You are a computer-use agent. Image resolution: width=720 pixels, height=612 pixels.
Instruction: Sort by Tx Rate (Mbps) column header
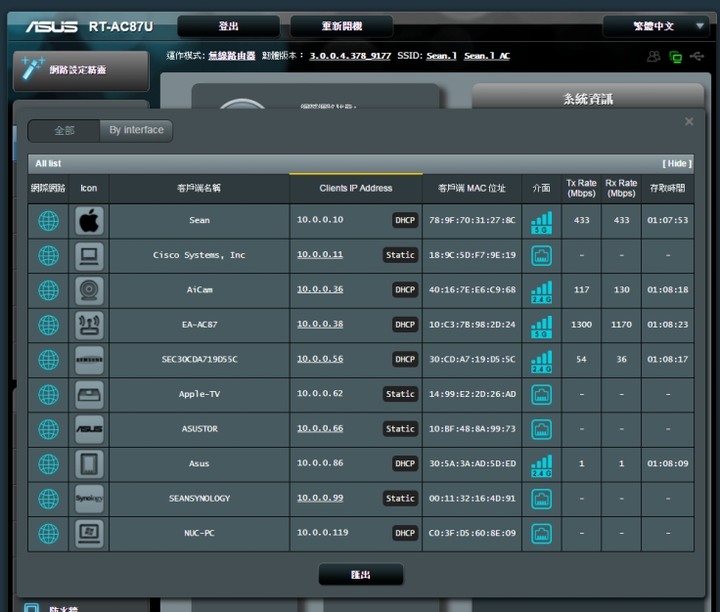tap(581, 188)
